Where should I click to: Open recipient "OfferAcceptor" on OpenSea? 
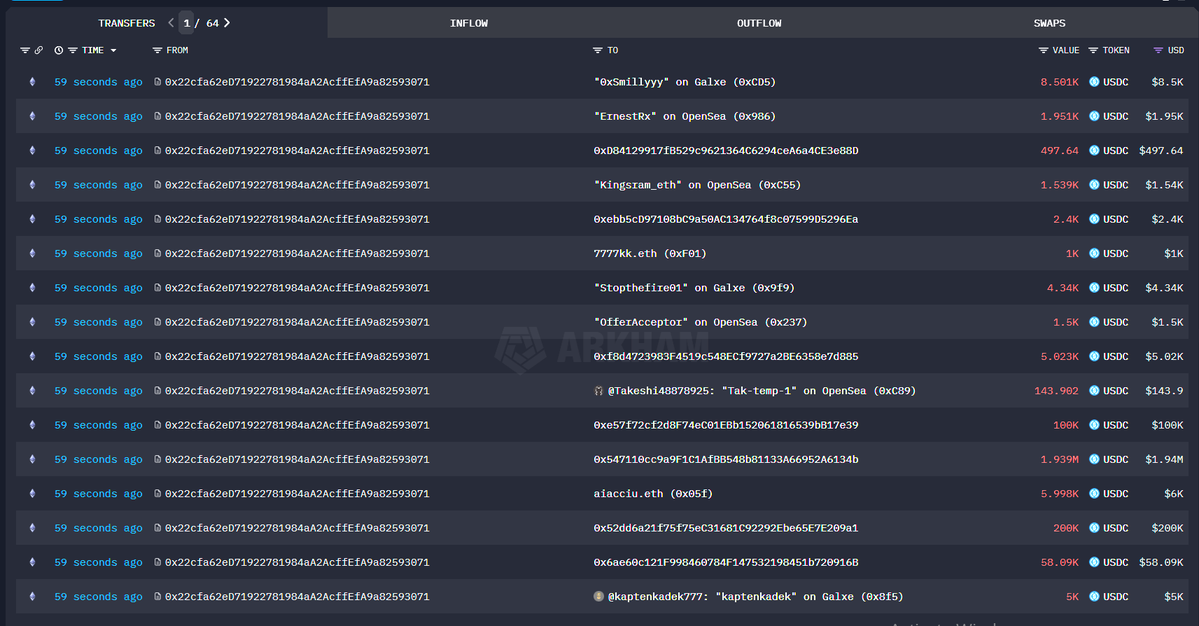click(700, 323)
